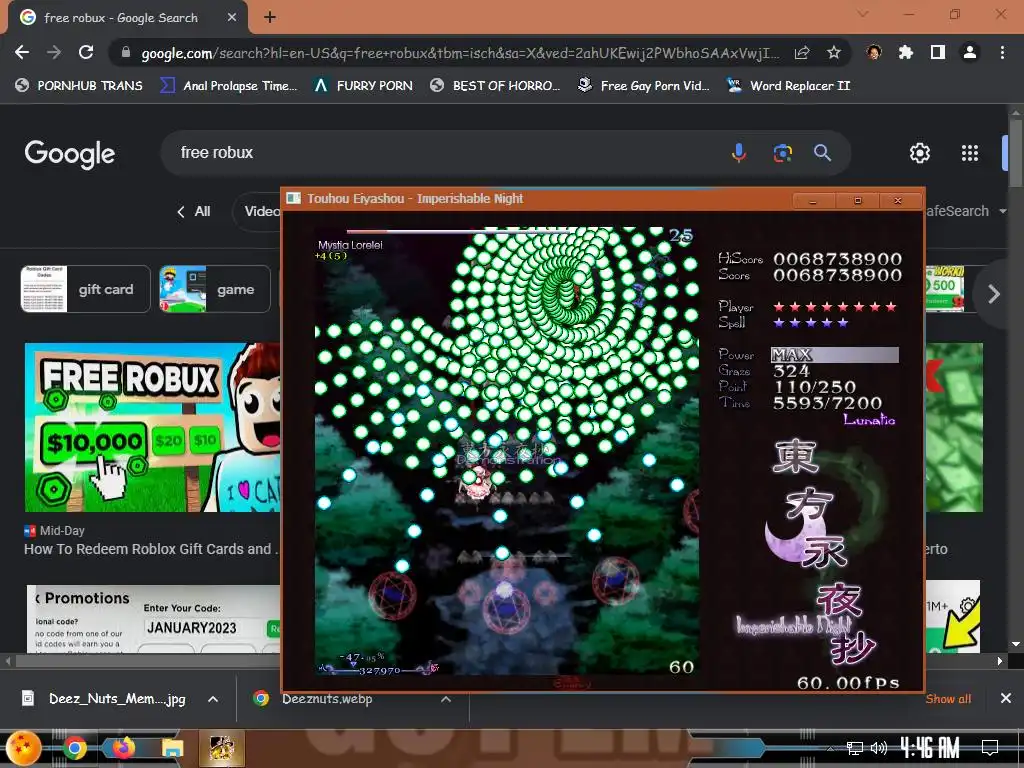
Task: Click 'Mystia Lorelei' boss name in game
Action: point(350,245)
